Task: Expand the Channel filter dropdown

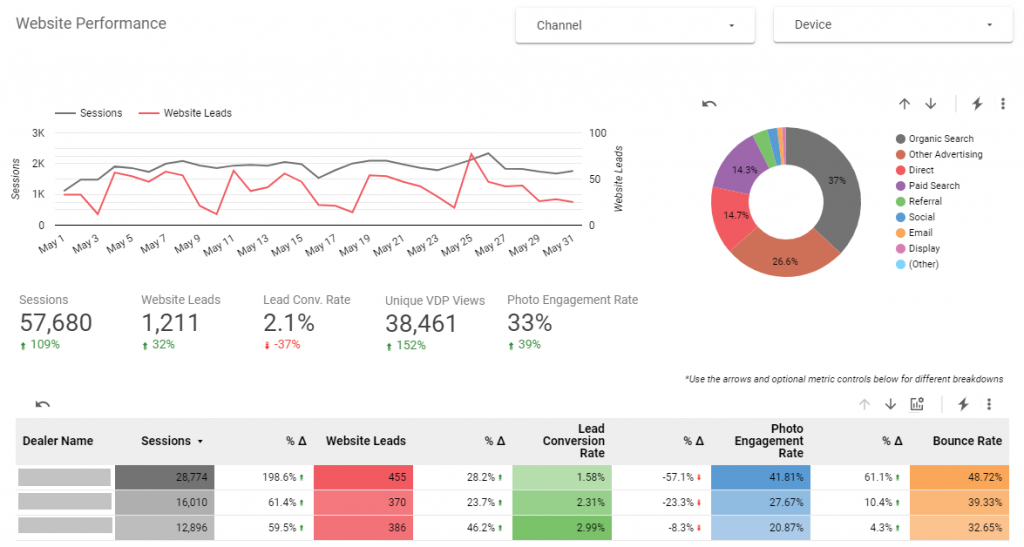Action: (635, 25)
